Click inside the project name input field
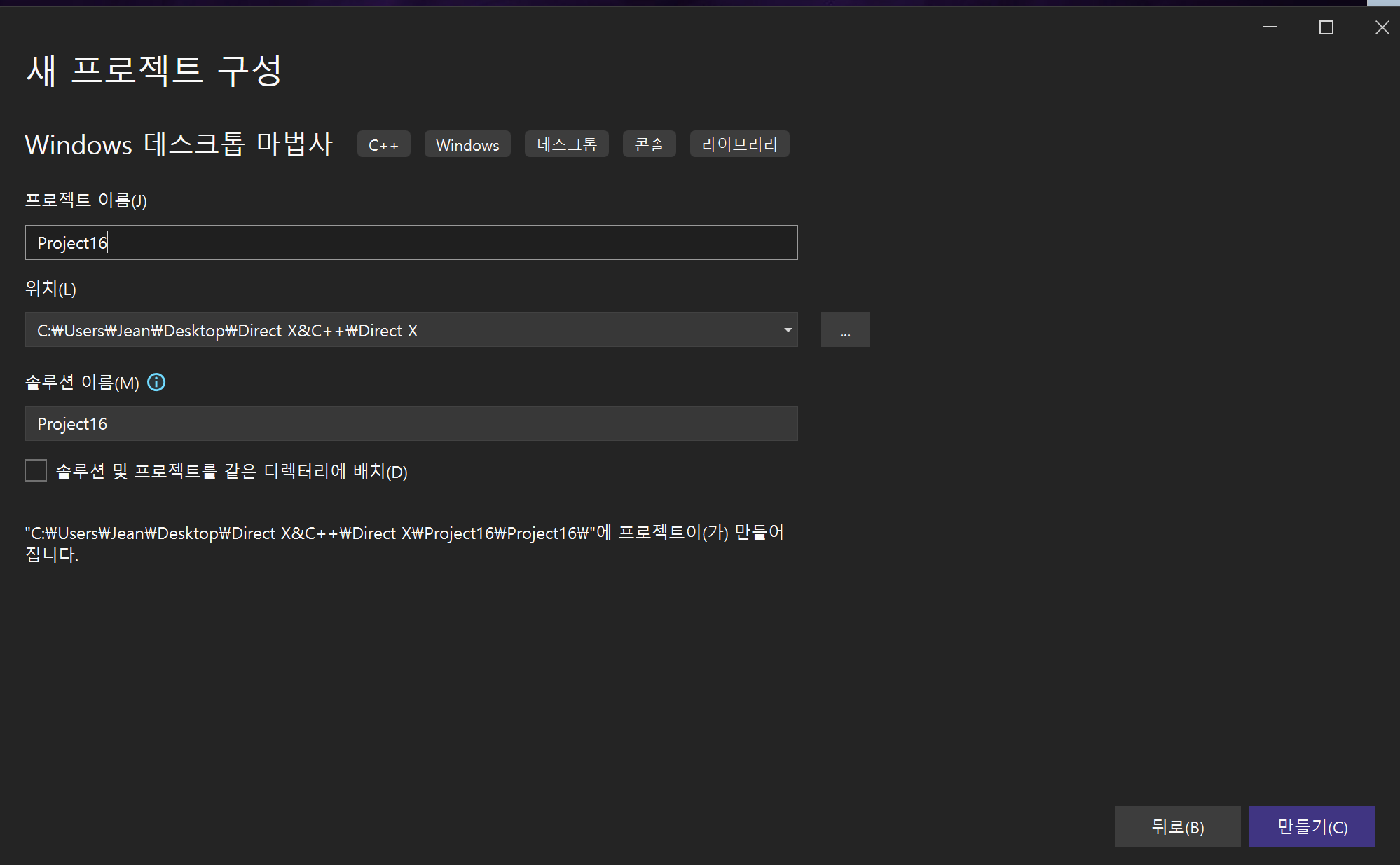Image resolution: width=1400 pixels, height=865 pixels. (x=411, y=243)
